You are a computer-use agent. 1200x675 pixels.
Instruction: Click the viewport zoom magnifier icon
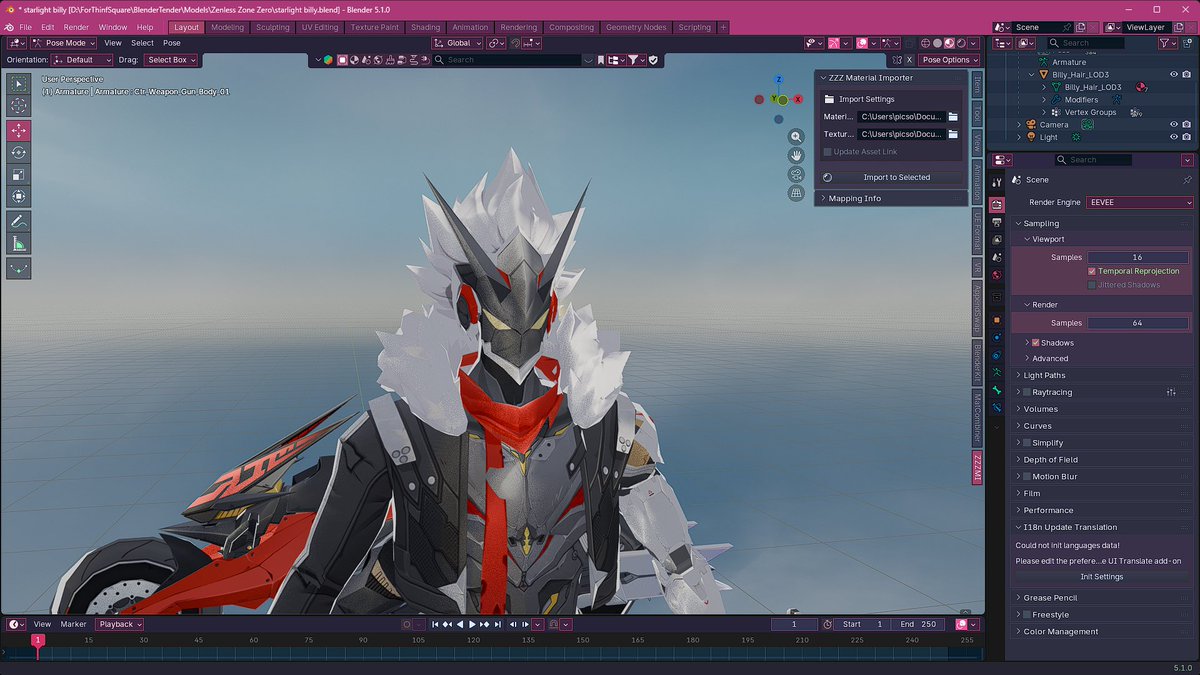point(796,137)
